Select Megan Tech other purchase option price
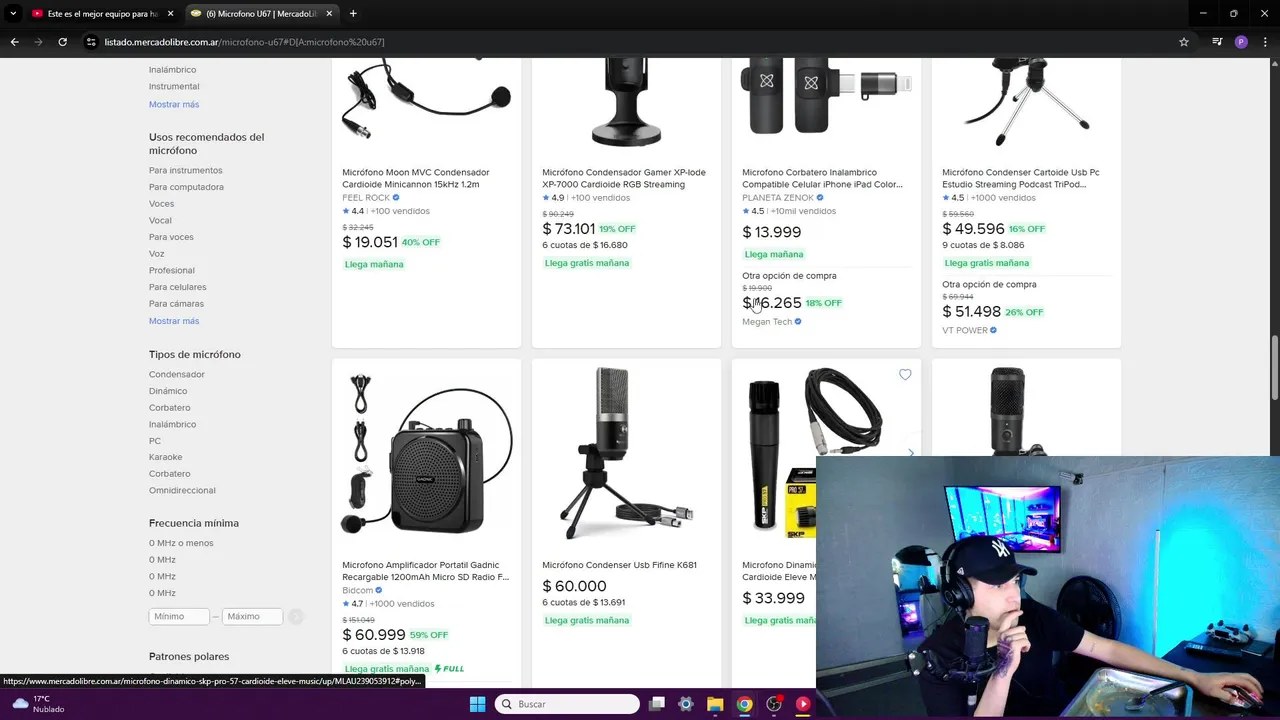 772,303
